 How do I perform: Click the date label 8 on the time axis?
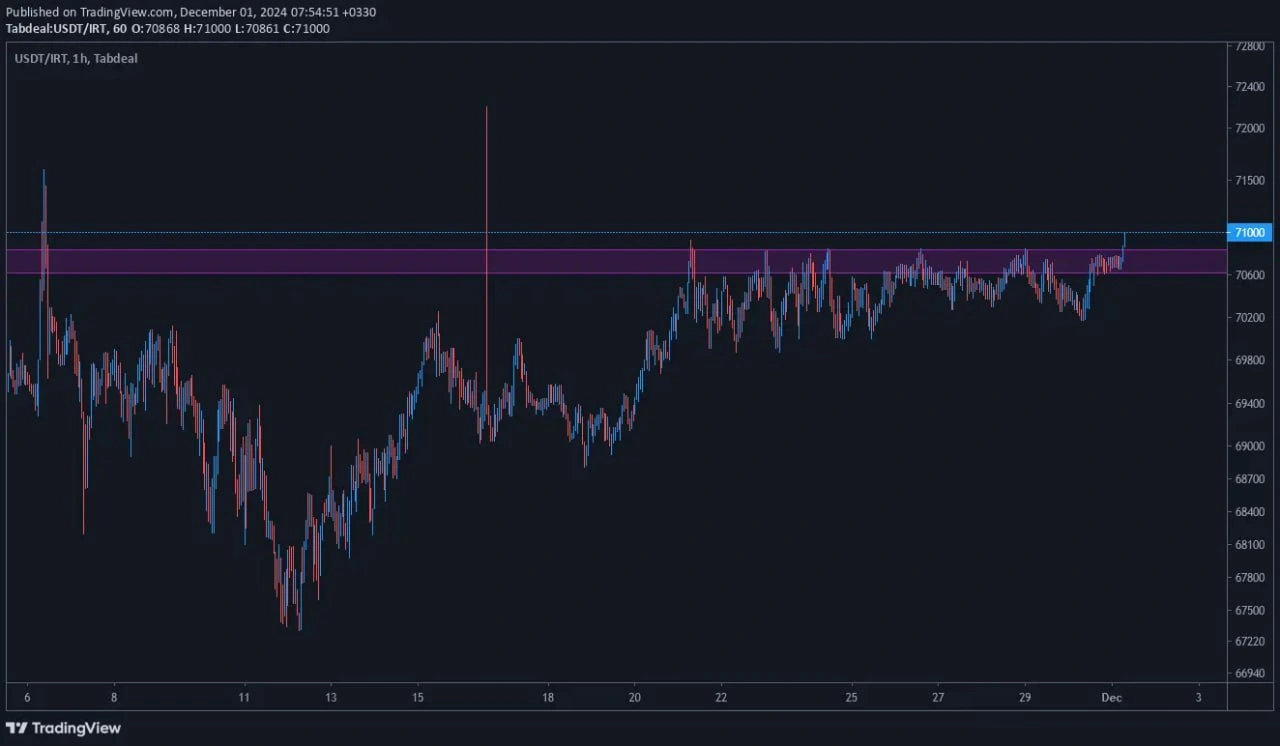point(114,697)
